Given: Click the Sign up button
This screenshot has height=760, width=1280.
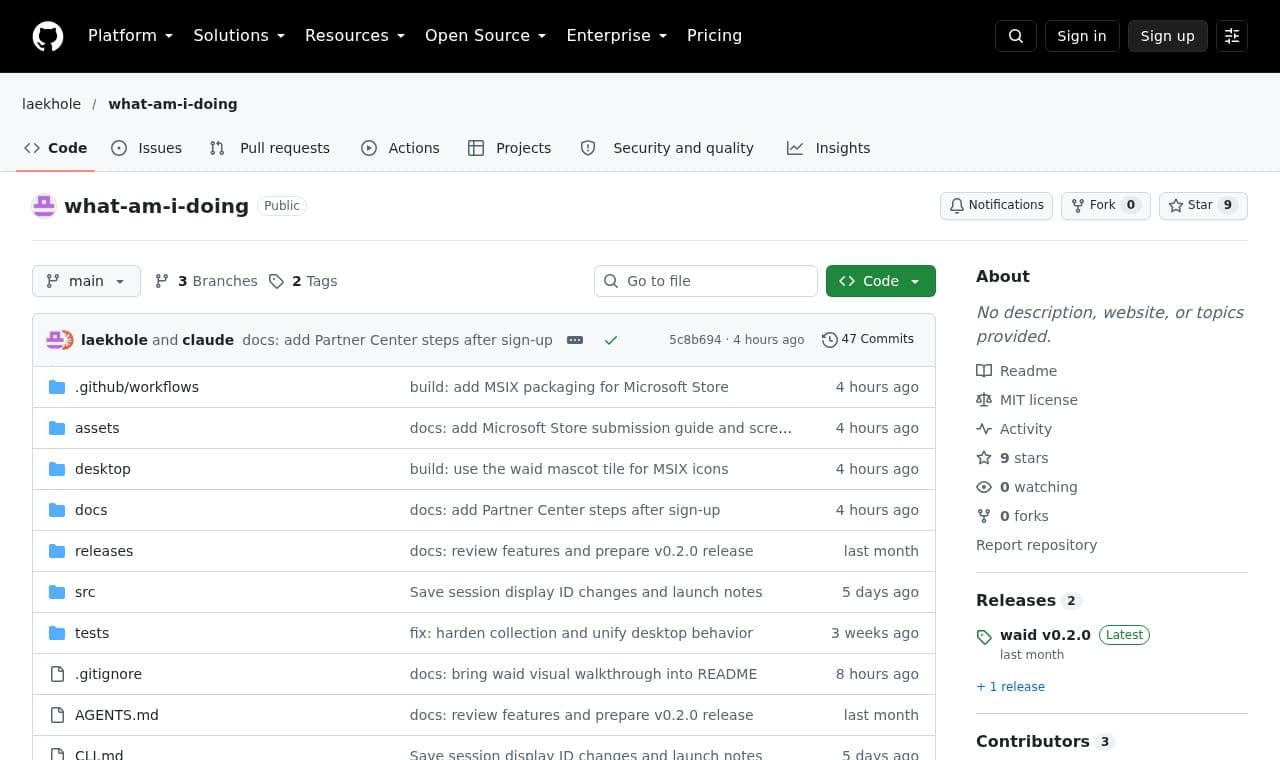Looking at the screenshot, I should pos(1168,36).
